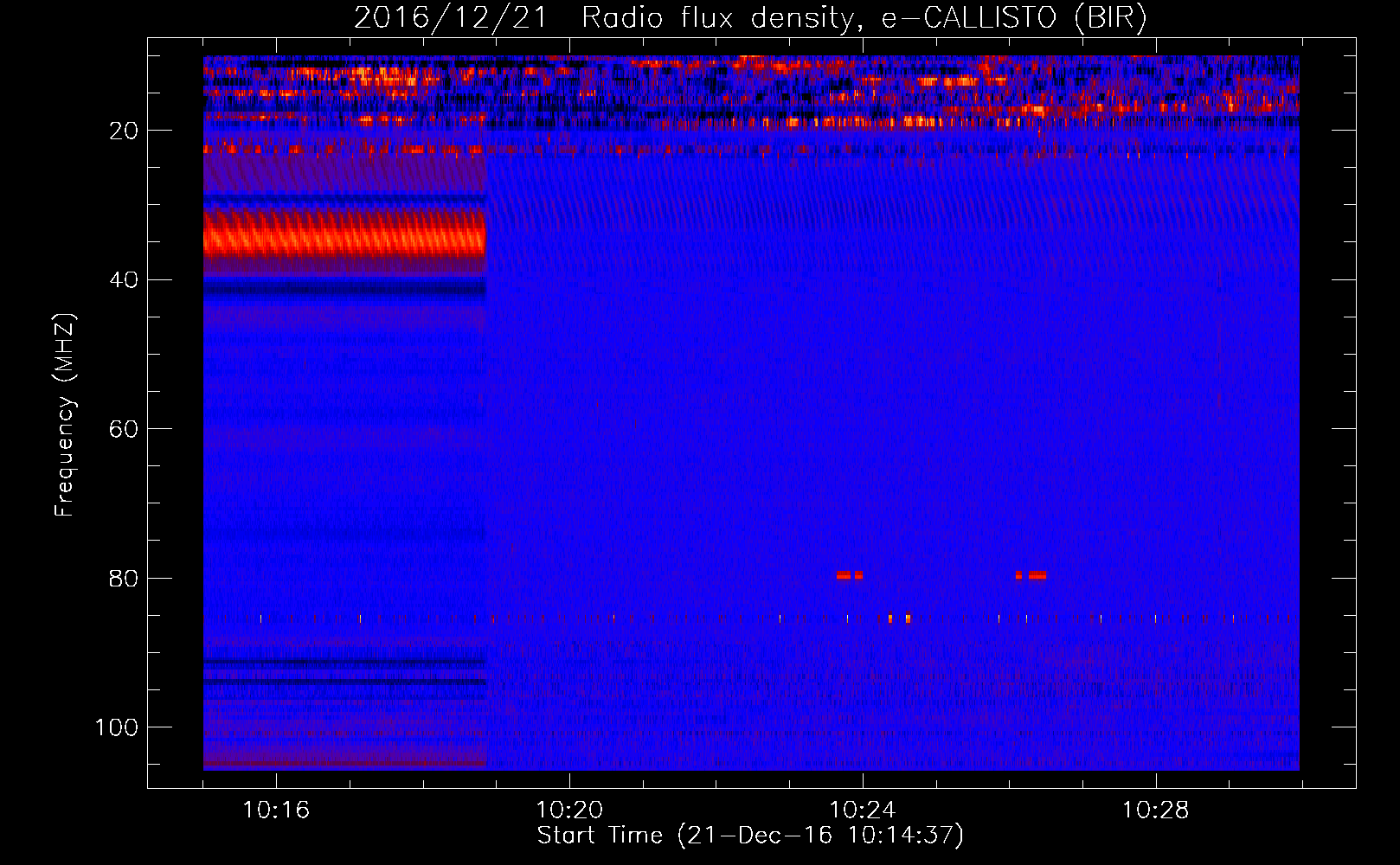Click the red burst at 80 MHz near 10:26
Screen dimensions: 1400x865
1031,575
